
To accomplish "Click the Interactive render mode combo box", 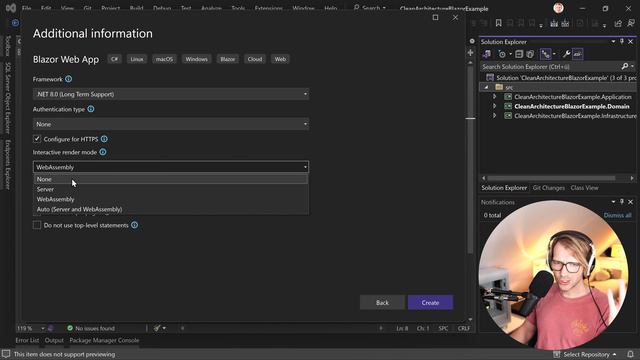I will (171, 167).
